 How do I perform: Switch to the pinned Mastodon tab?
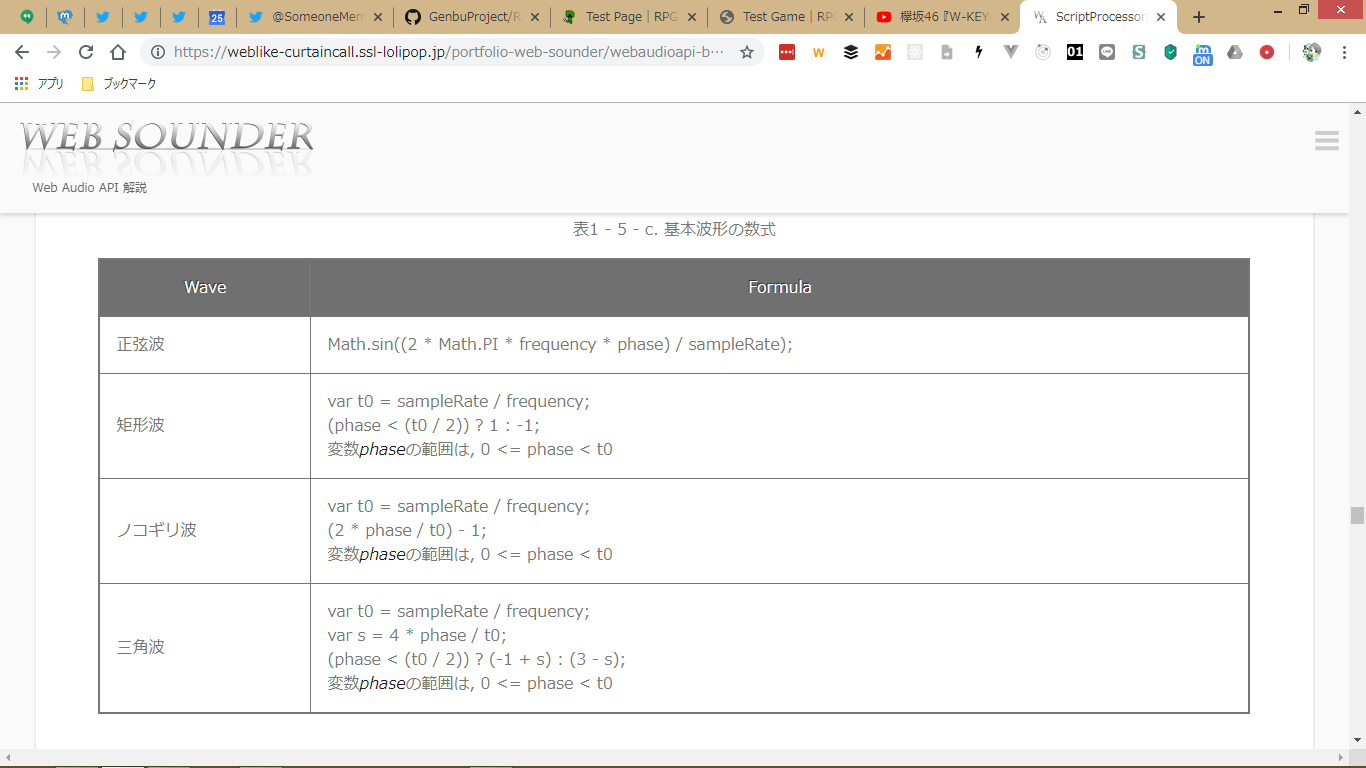65,17
